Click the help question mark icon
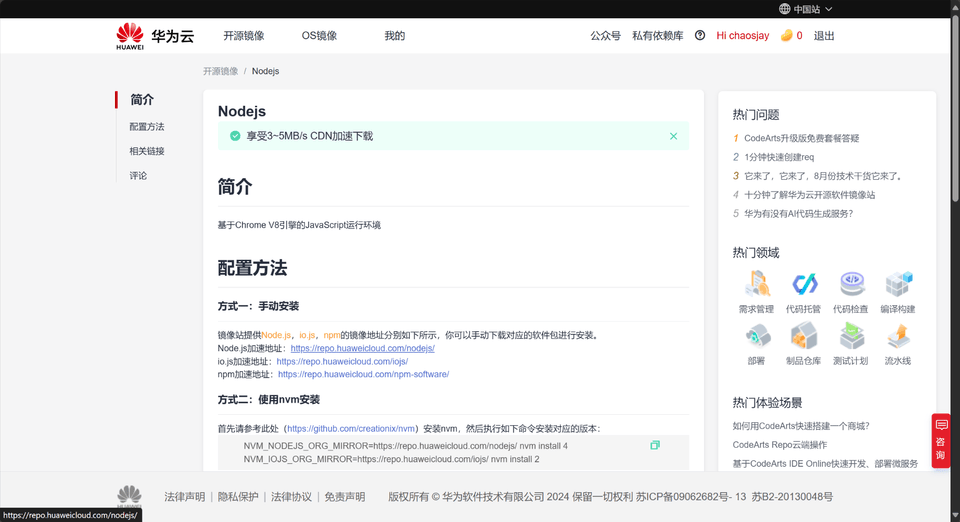This screenshot has height=522, width=960. click(x=700, y=36)
